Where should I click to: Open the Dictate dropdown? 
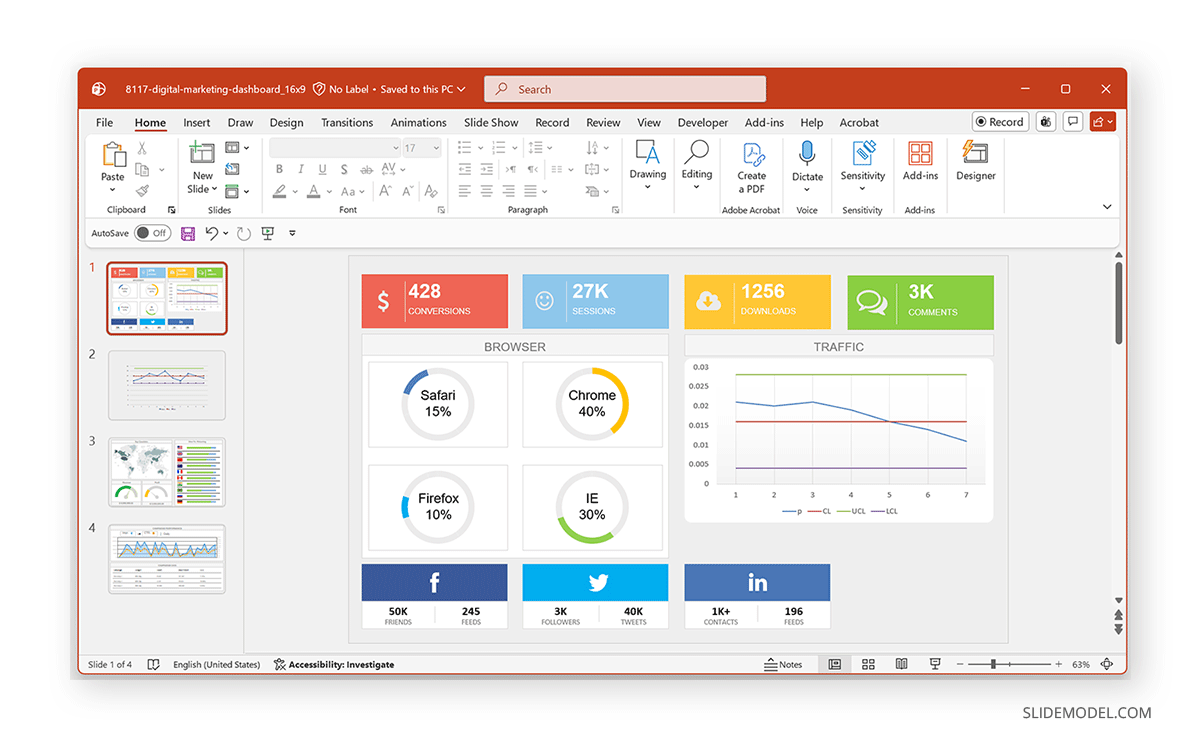(x=807, y=189)
